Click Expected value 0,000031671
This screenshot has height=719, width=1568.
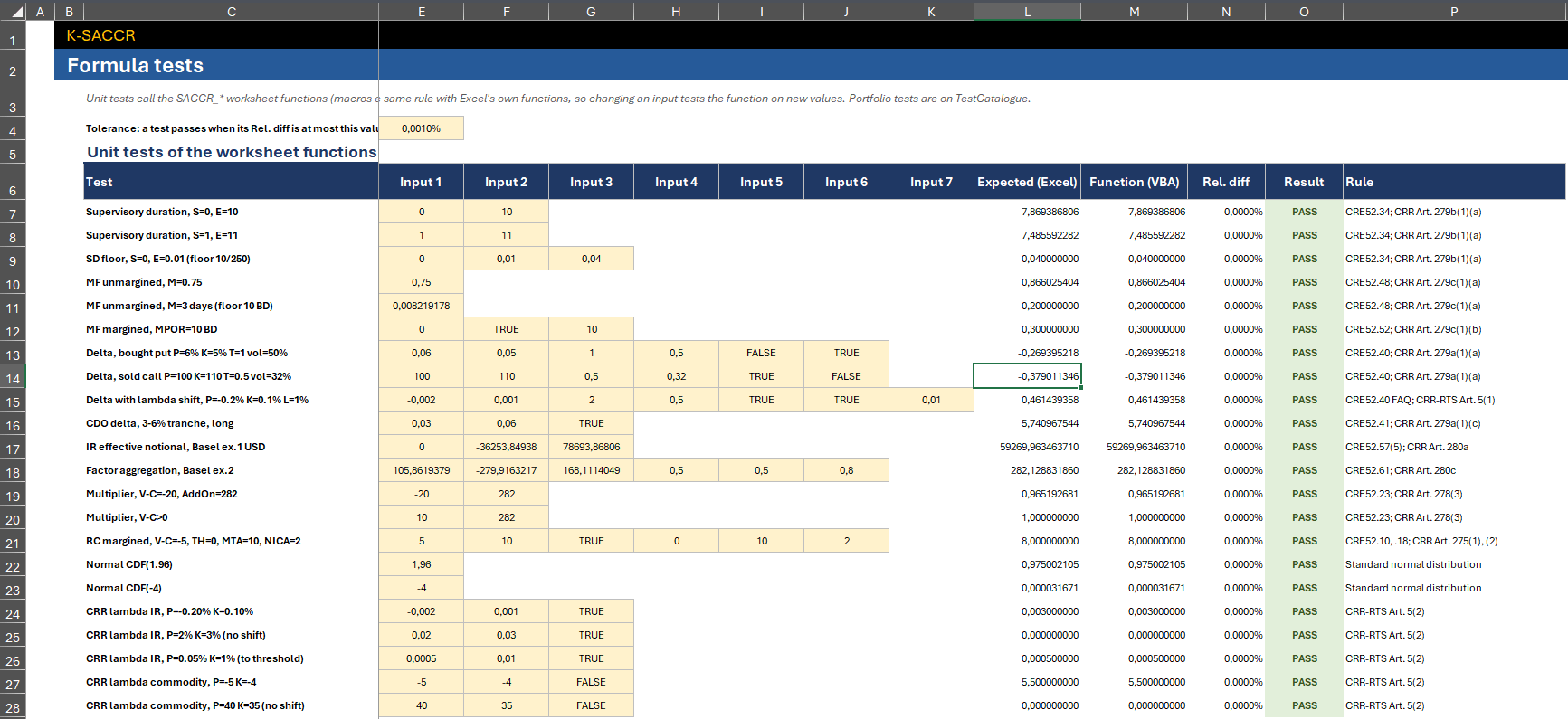[x=1027, y=588]
